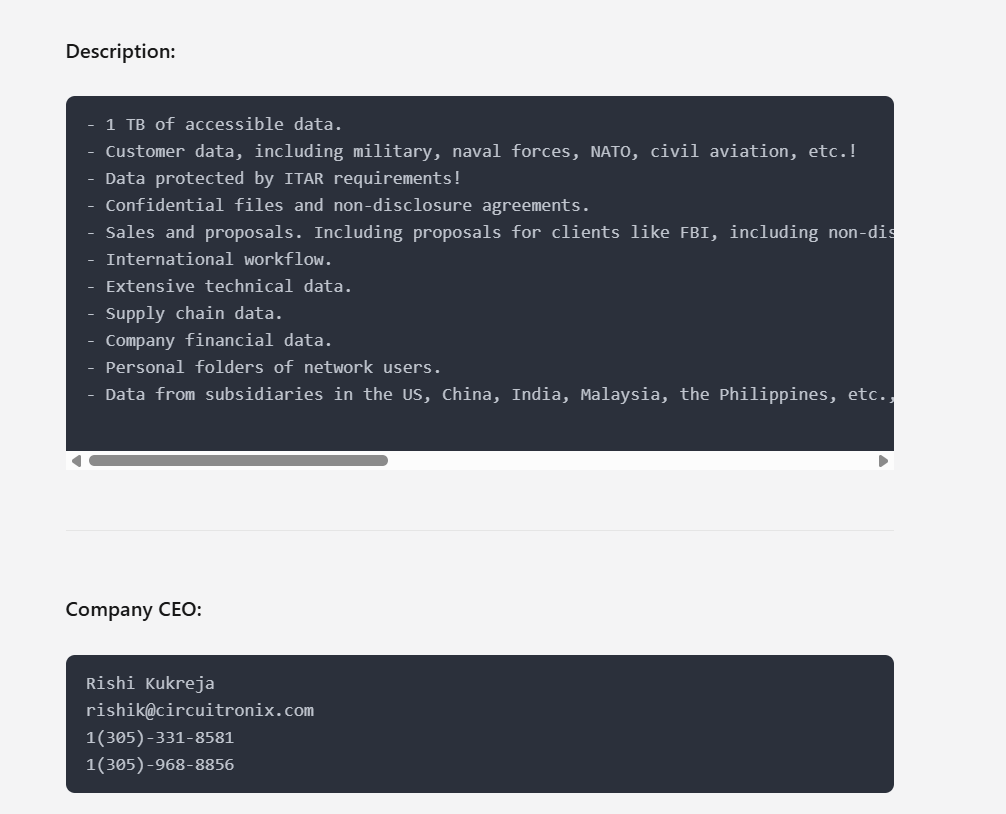Click the "Data from subsidiaries" line
This screenshot has height=814, width=1006.
click(489, 395)
